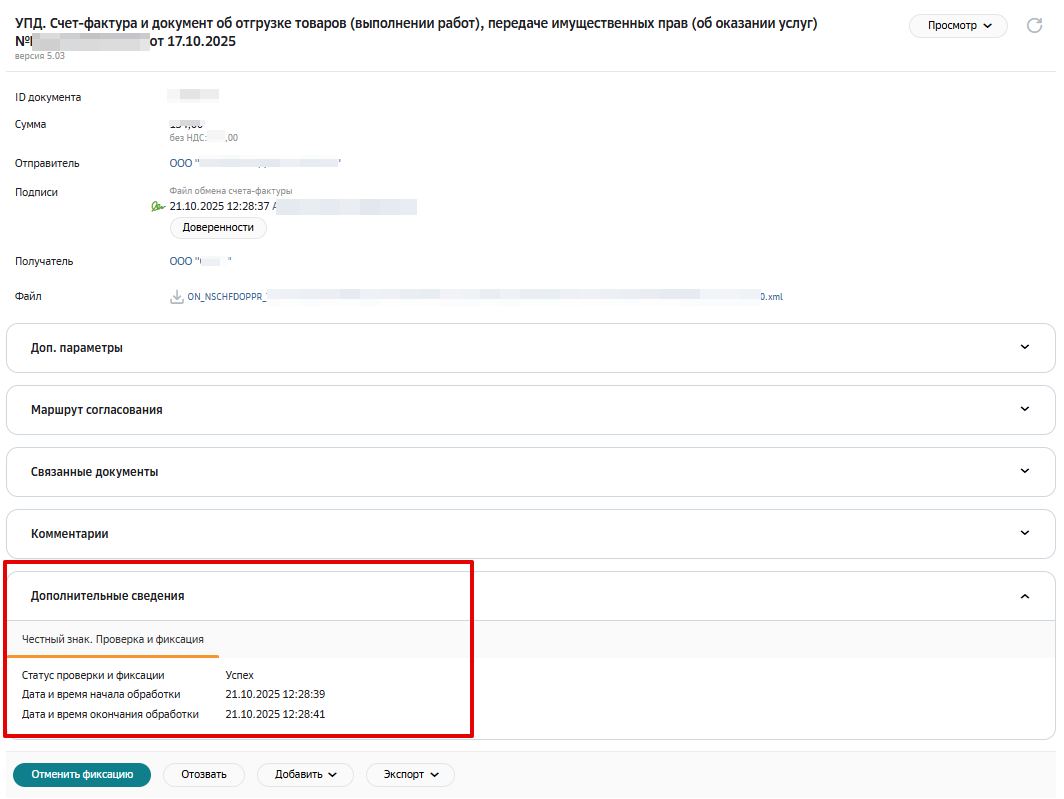The width and height of the screenshot is (1064, 799).
Task: Click the refresh icon at top right
Action: (x=1034, y=26)
